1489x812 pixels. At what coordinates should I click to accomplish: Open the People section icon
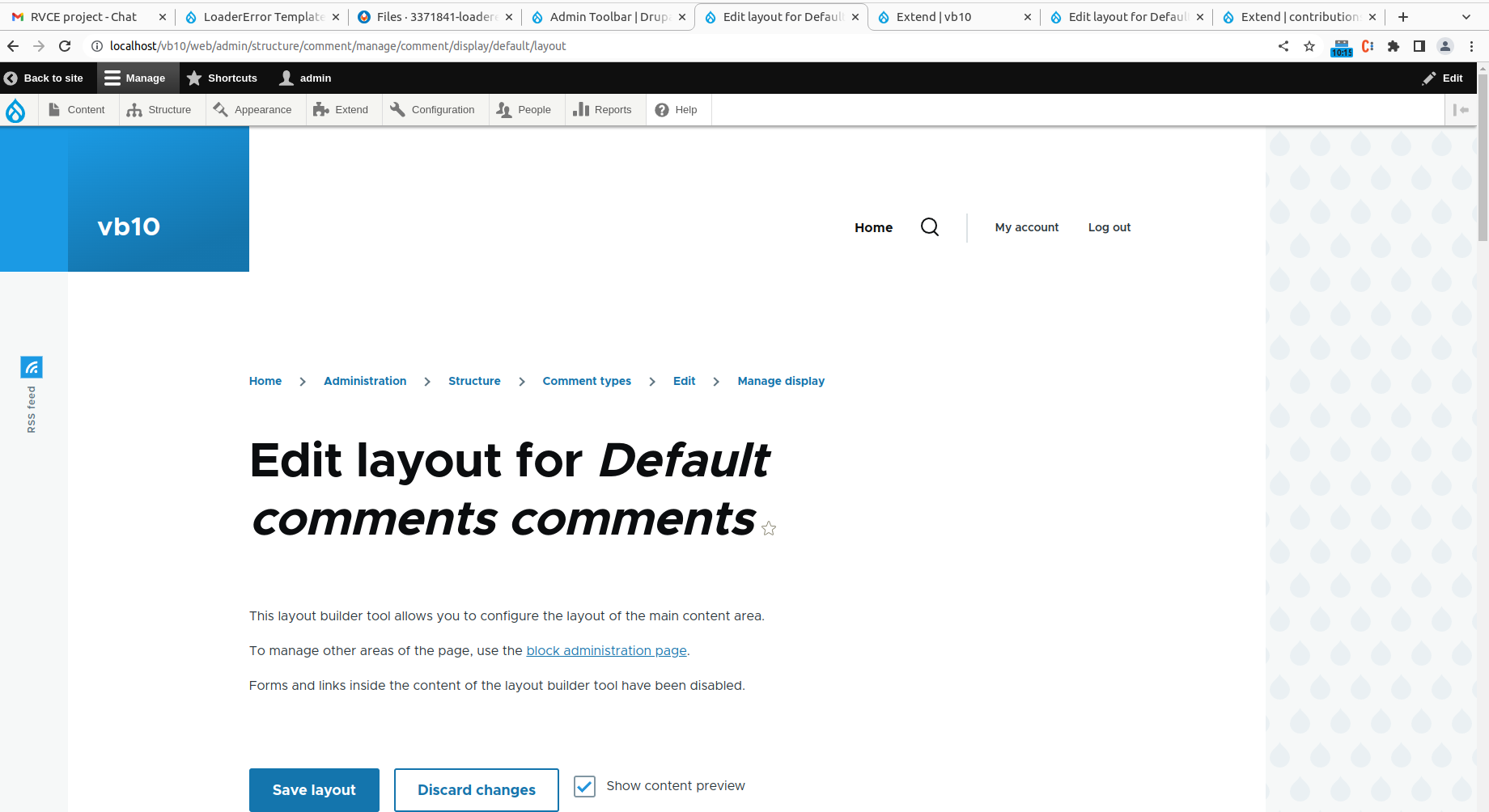point(503,109)
